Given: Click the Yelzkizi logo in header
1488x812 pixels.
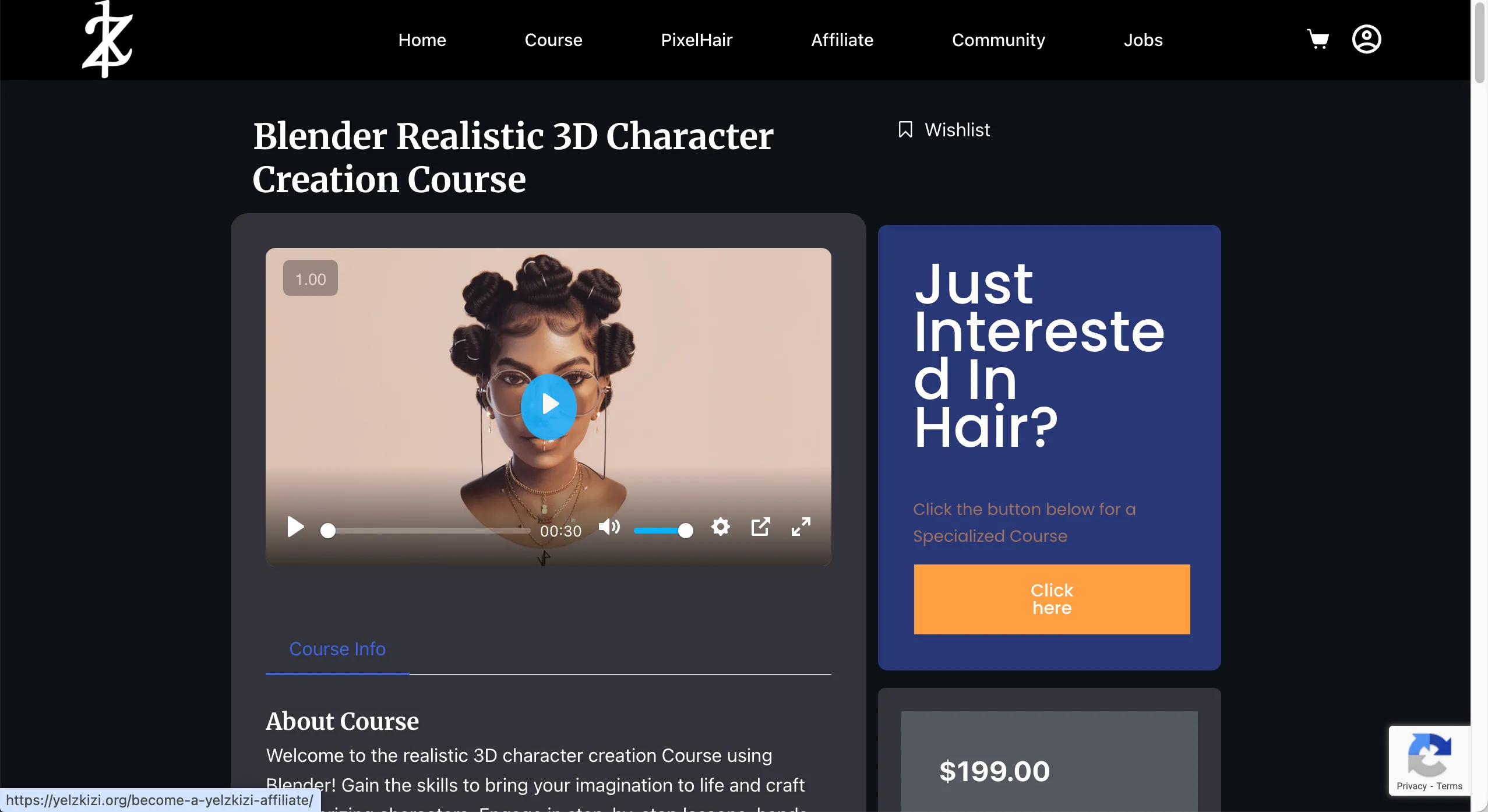Looking at the screenshot, I should tap(108, 40).
